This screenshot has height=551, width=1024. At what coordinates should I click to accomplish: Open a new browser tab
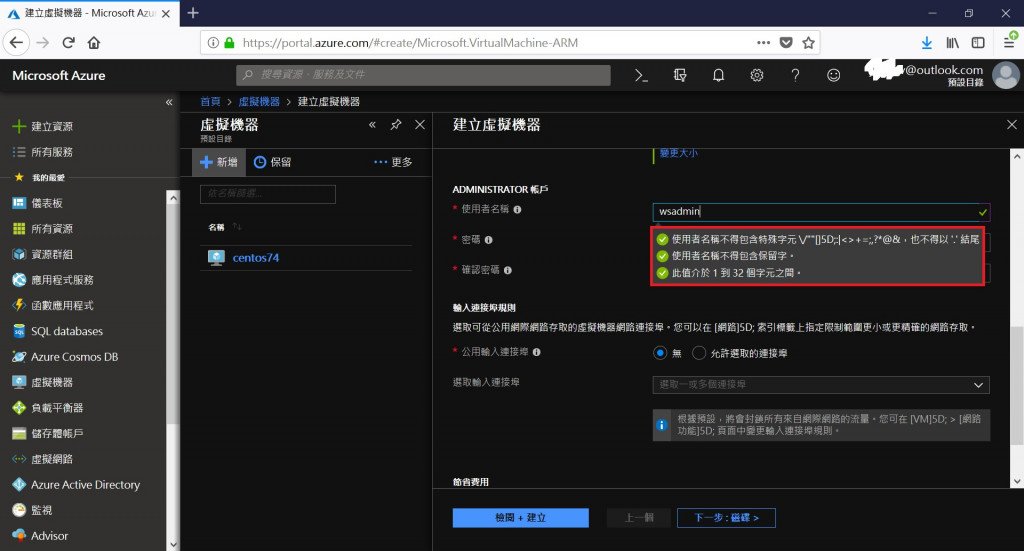[193, 12]
